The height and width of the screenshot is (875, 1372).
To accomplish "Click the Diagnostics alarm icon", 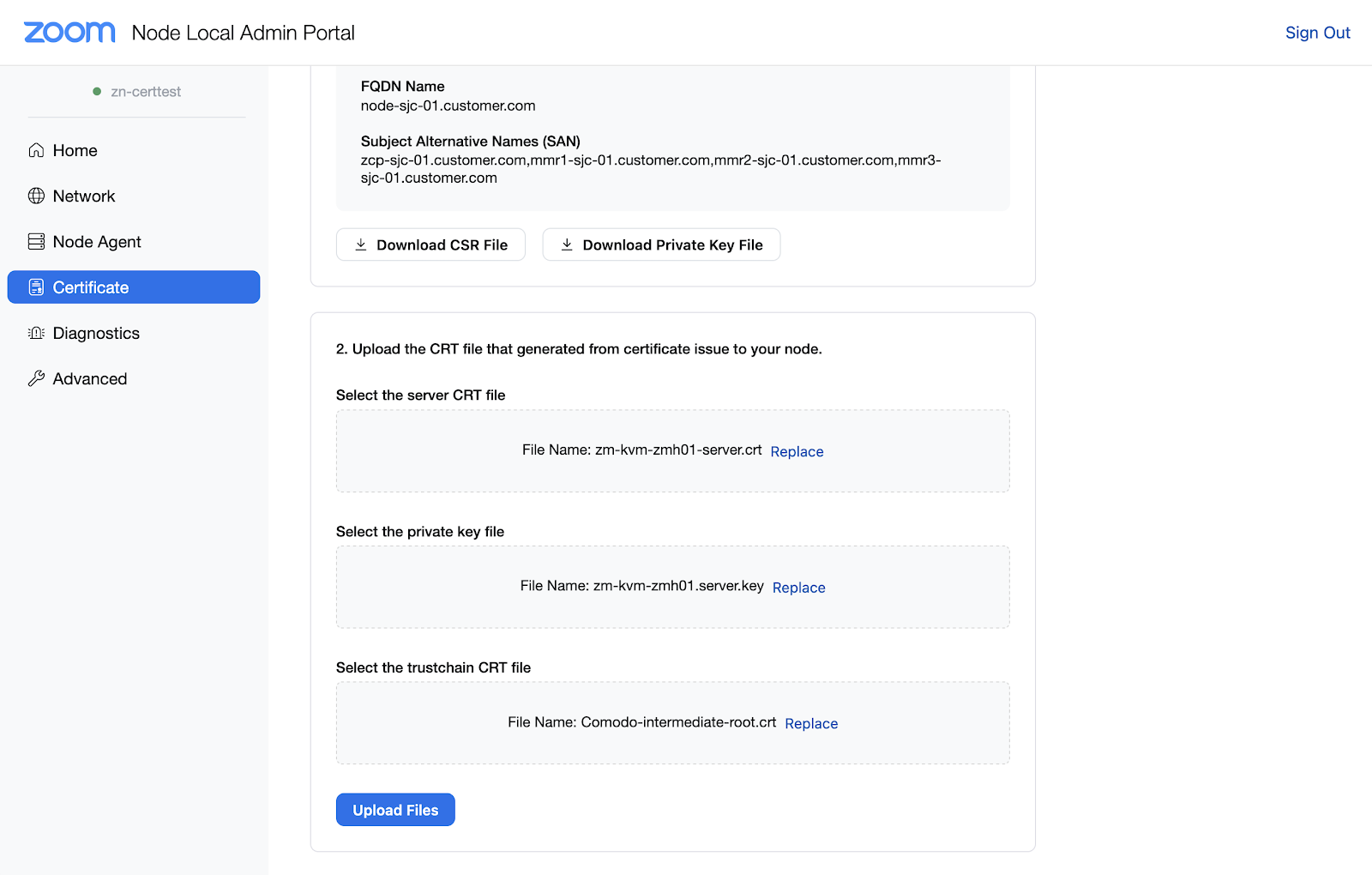I will pyautogui.click(x=36, y=333).
